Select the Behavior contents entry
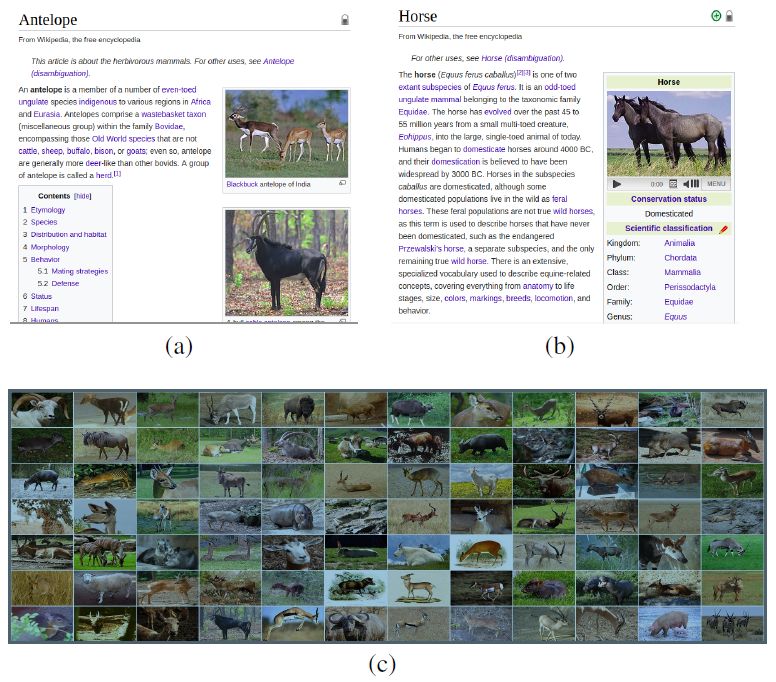Screen dimensions: 776x682 coord(45,259)
